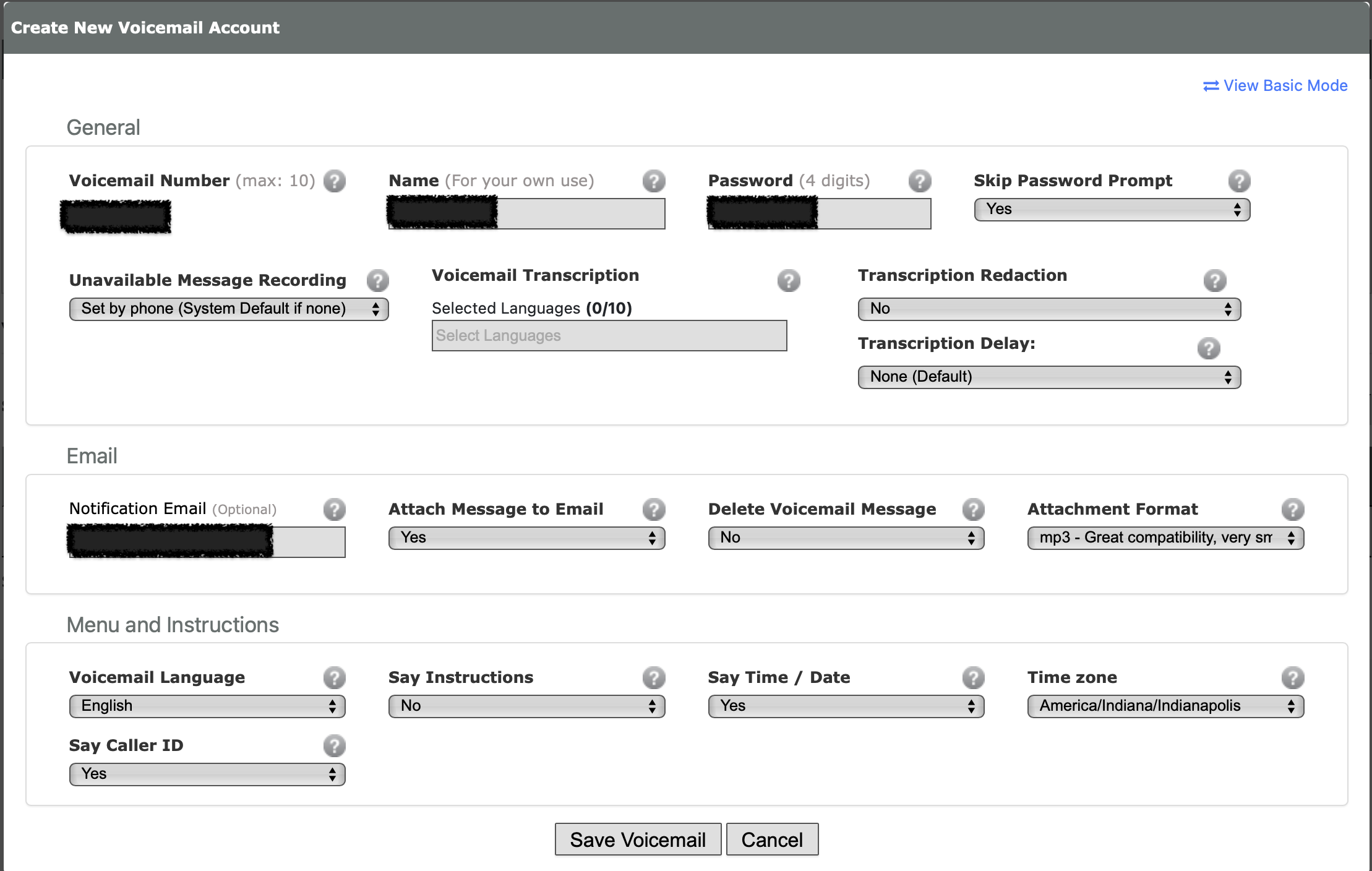The height and width of the screenshot is (871, 1372).
Task: Show help for Voicemail Language
Action: point(335,678)
